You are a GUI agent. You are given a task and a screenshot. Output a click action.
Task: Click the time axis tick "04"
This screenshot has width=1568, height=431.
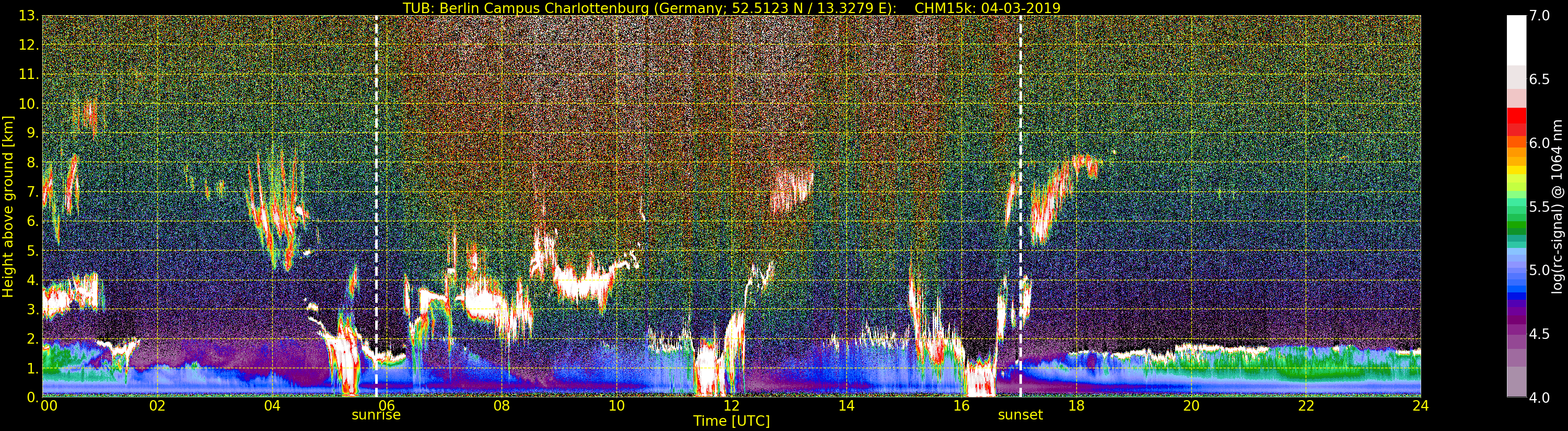pos(272,405)
